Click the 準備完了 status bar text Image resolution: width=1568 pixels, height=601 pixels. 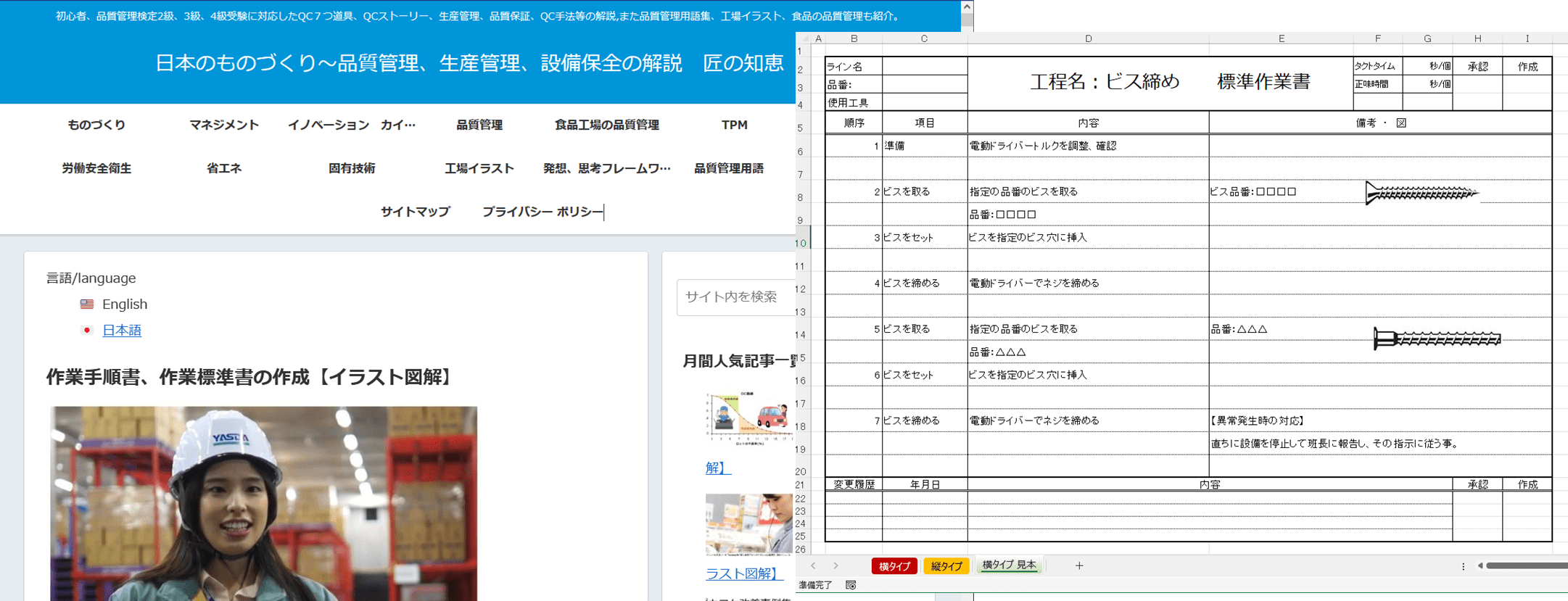click(816, 585)
